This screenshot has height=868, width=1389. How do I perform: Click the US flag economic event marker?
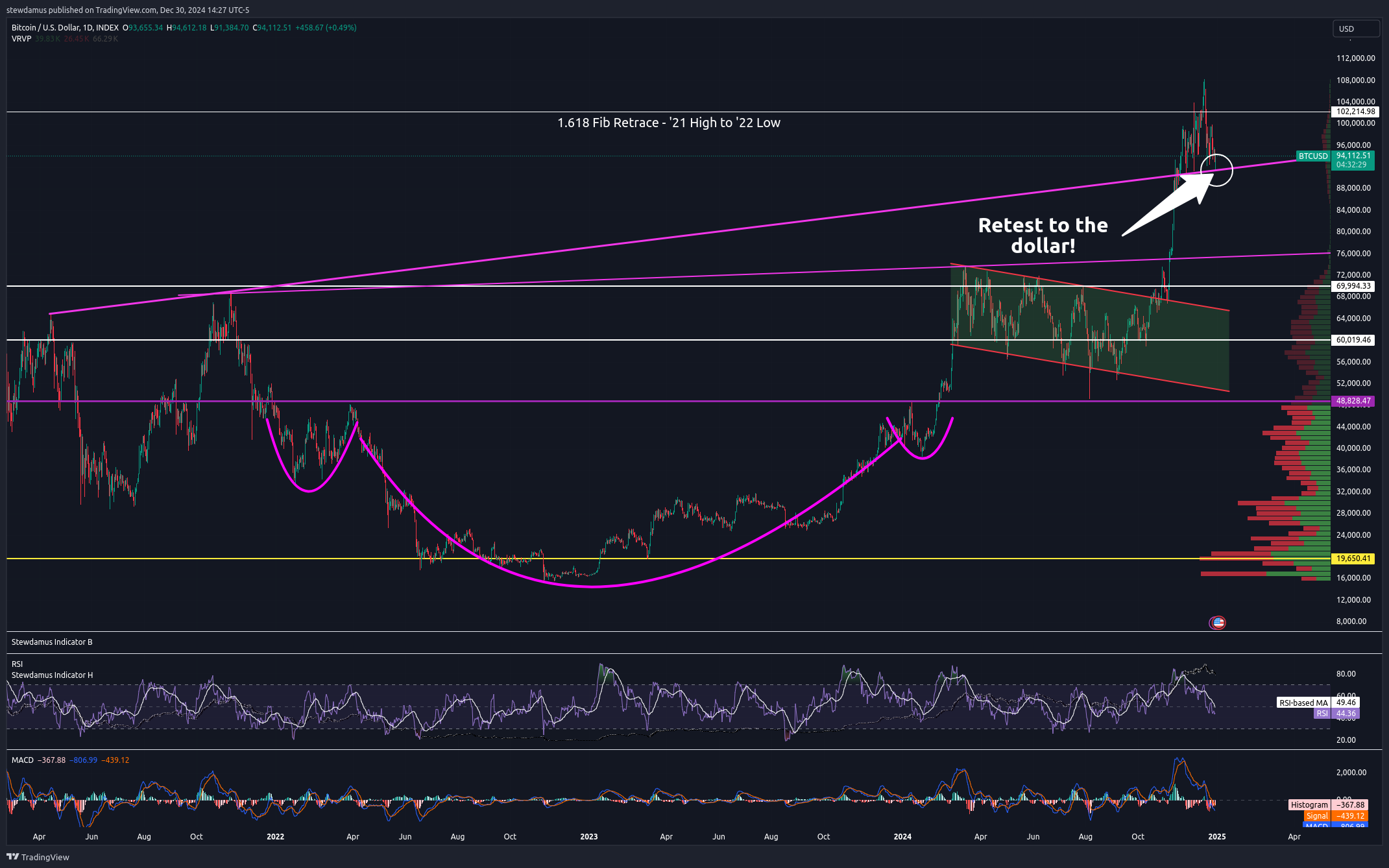click(x=1218, y=623)
